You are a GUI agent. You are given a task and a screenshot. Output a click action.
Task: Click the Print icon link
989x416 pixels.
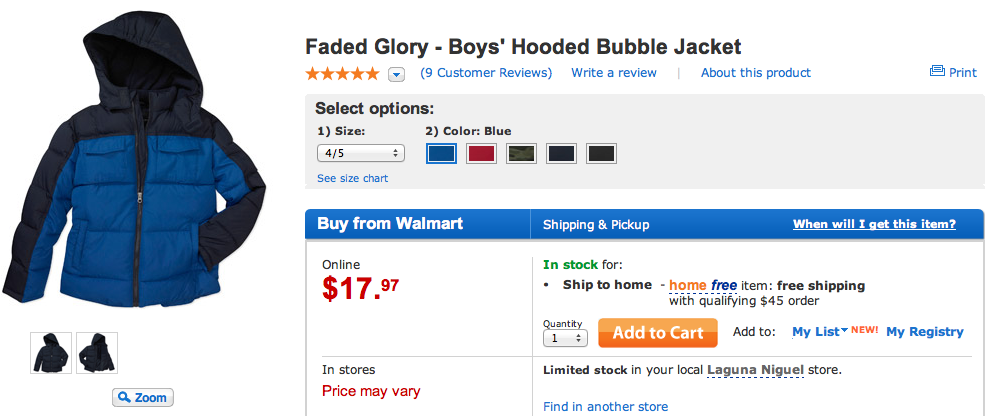(x=952, y=72)
